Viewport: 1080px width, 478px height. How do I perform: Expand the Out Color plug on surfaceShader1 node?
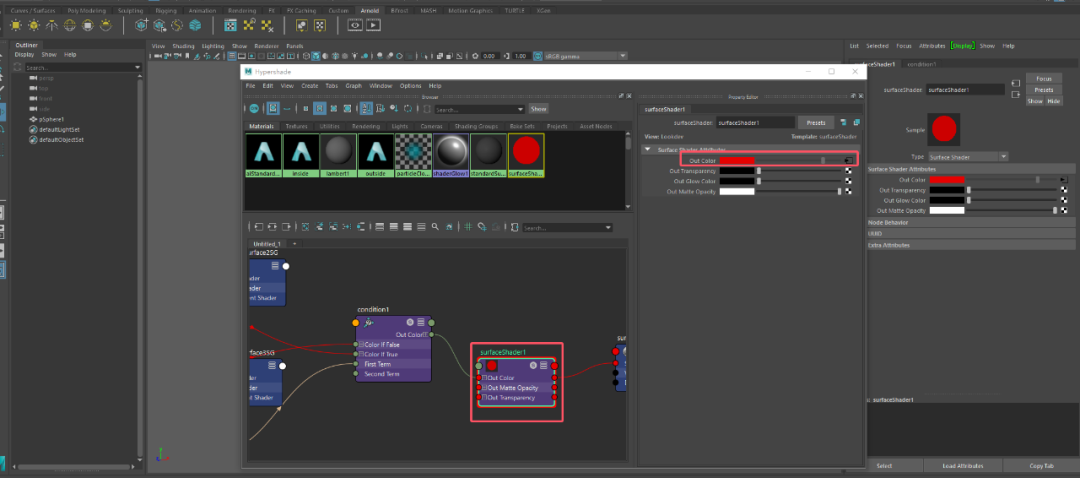pos(484,377)
